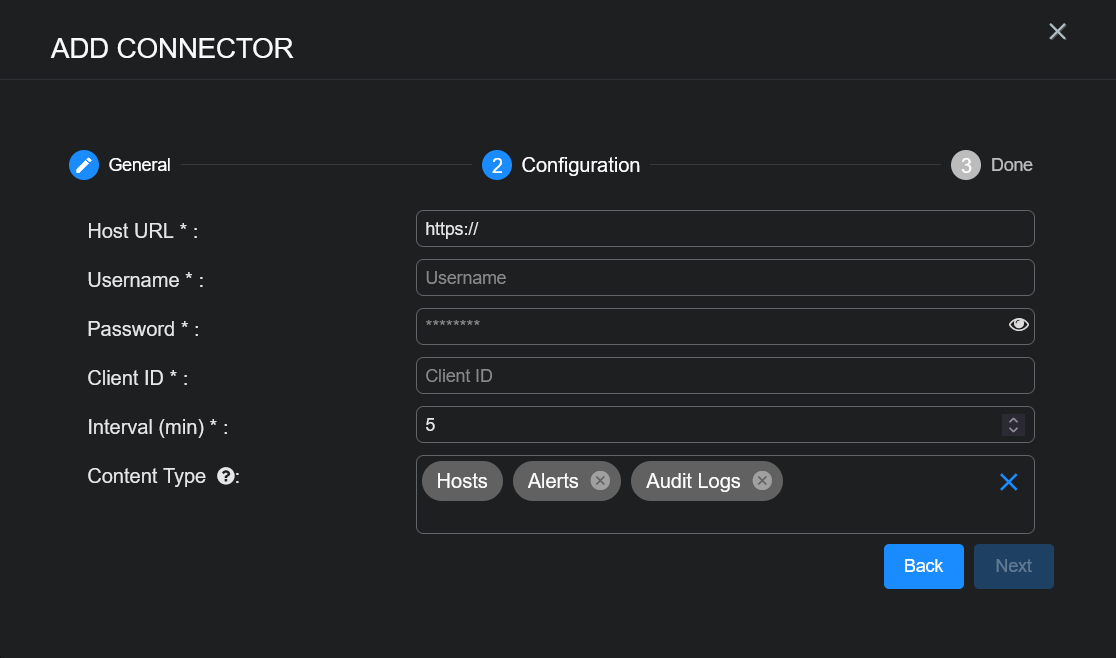Image resolution: width=1116 pixels, height=658 pixels.
Task: Click the step 2 Configuration circle icon
Action: point(497,165)
